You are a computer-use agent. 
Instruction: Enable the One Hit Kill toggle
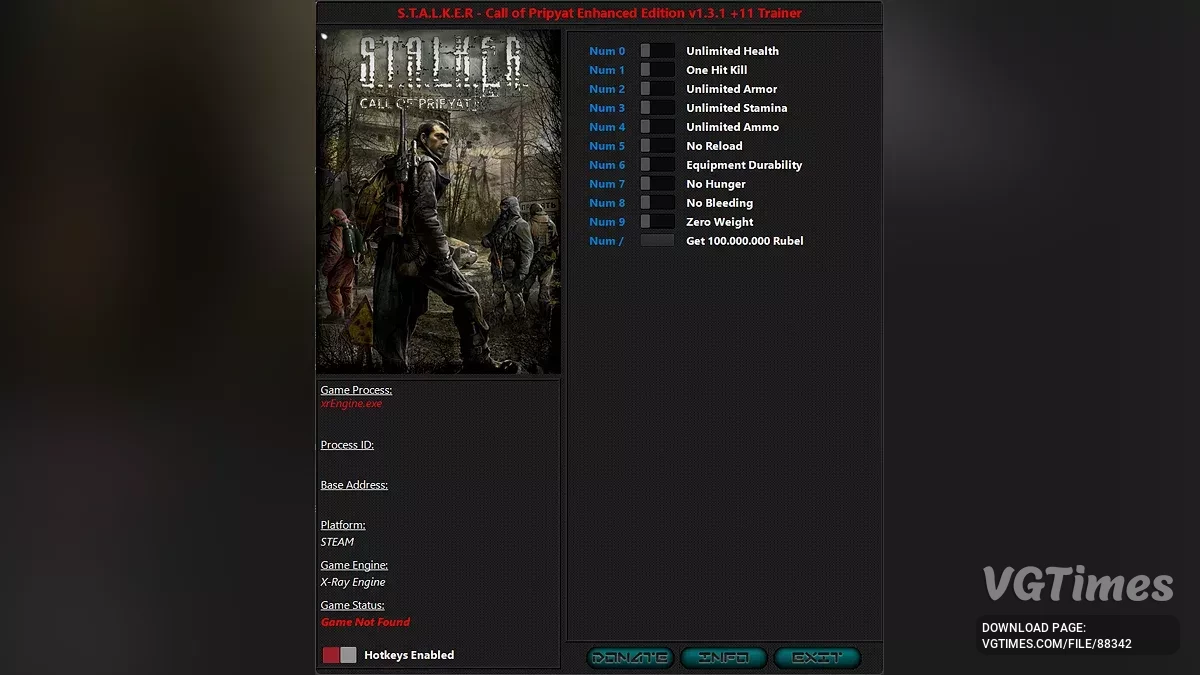pyautogui.click(x=657, y=70)
